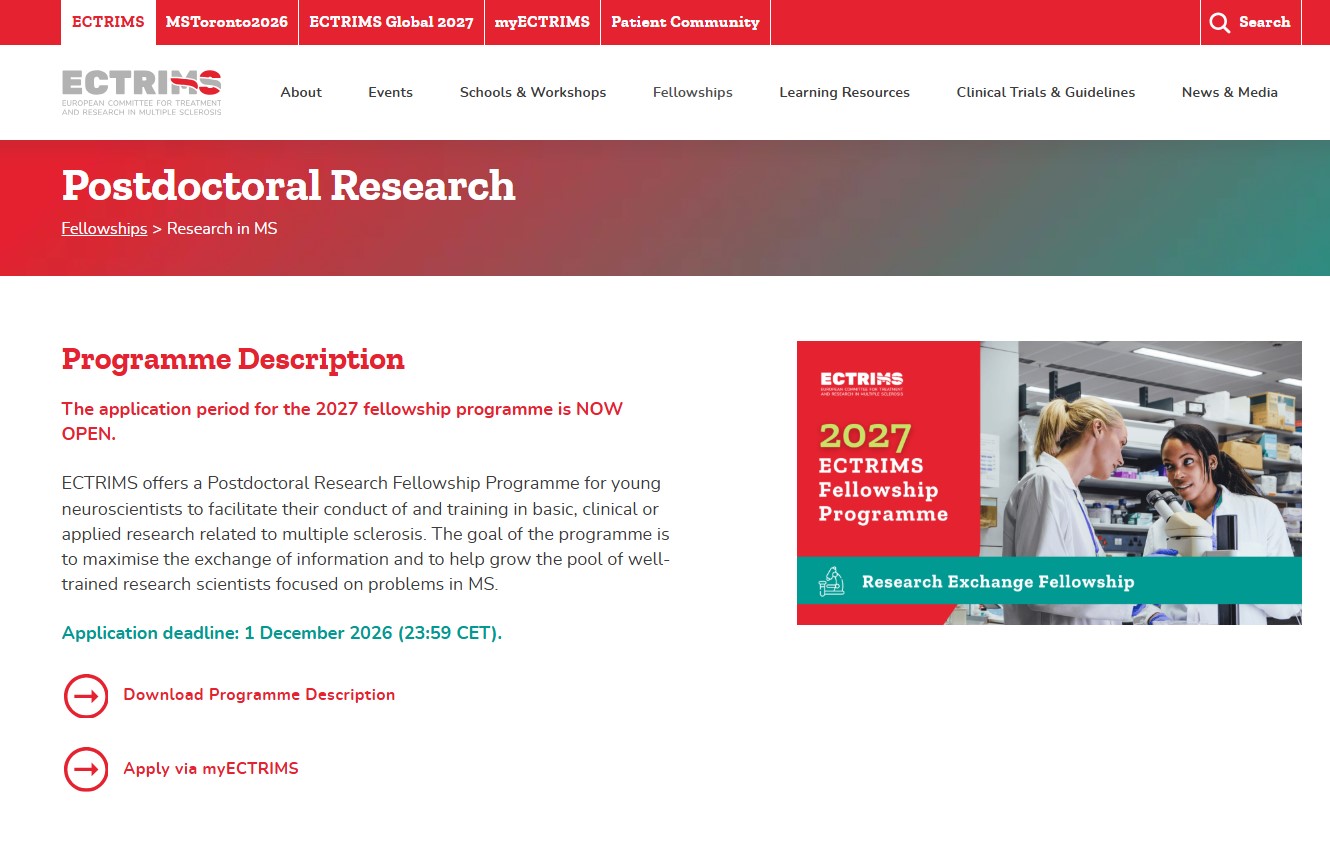Screen dimensions: 1330x857
Task: Click the Search label in header
Action: [1264, 22]
